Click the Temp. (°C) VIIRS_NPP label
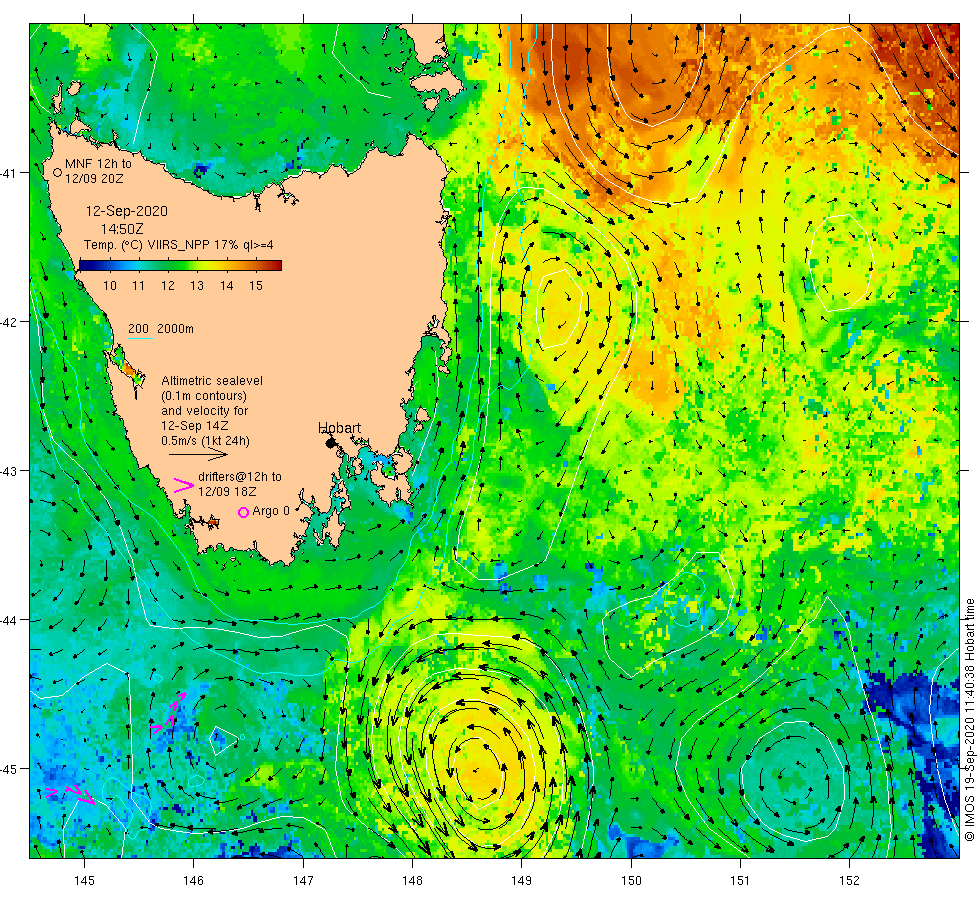 179,245
